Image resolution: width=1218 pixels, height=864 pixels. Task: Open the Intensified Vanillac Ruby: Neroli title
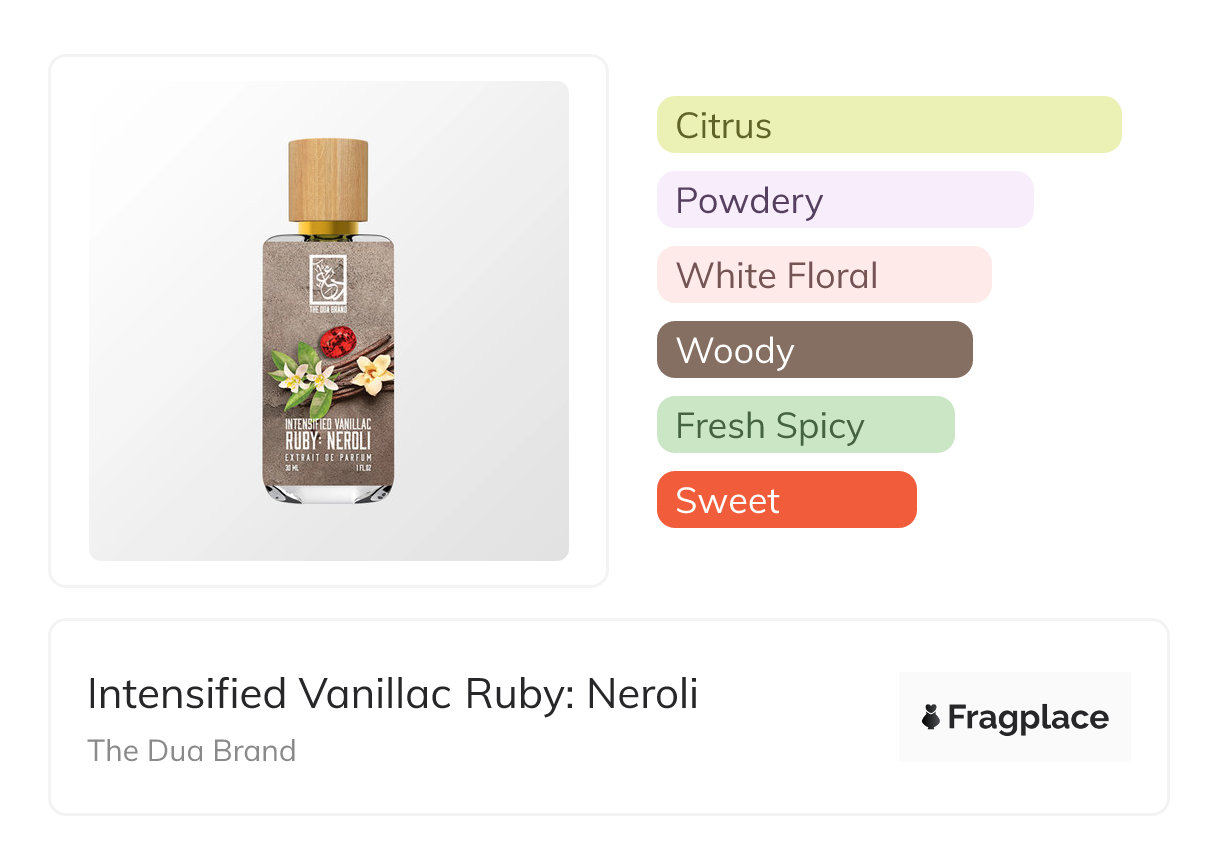coord(392,694)
